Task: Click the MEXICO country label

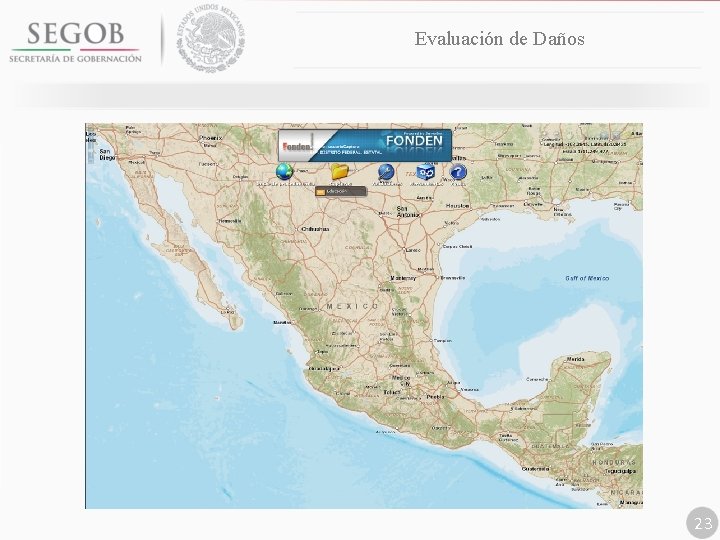Action: [353, 306]
